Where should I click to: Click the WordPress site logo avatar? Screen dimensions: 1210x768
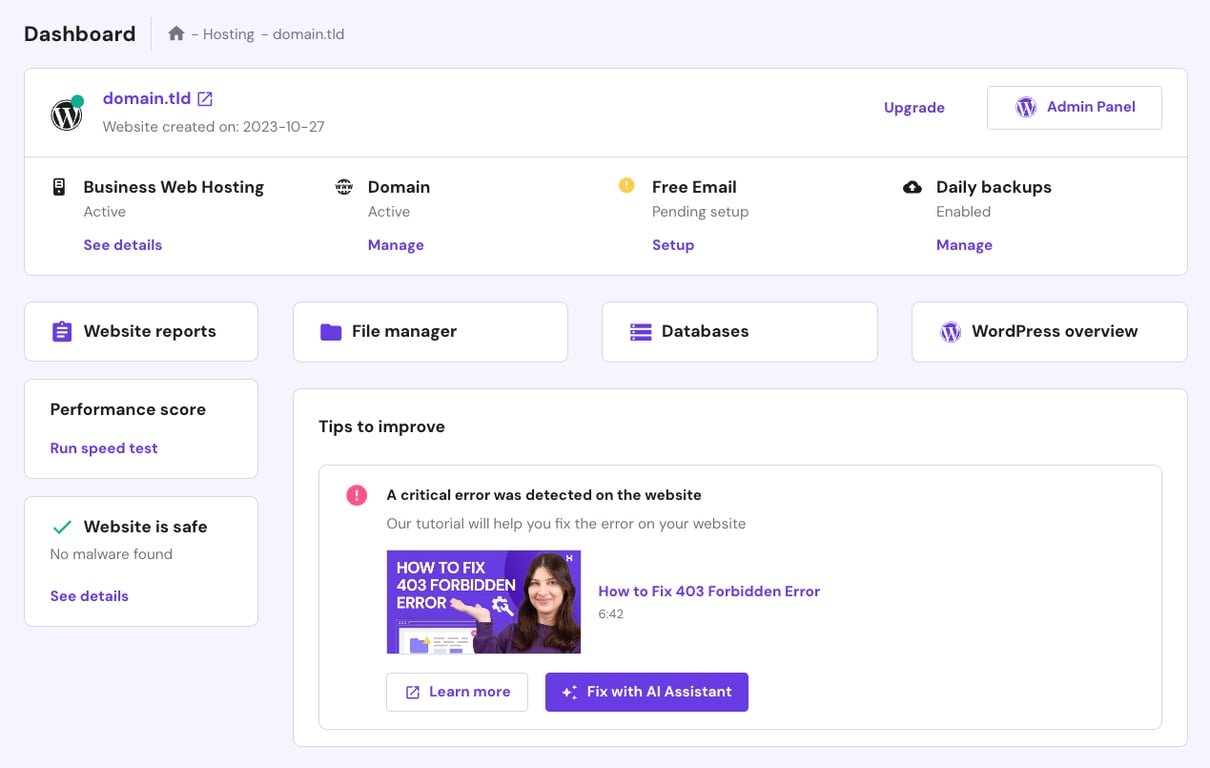click(66, 112)
